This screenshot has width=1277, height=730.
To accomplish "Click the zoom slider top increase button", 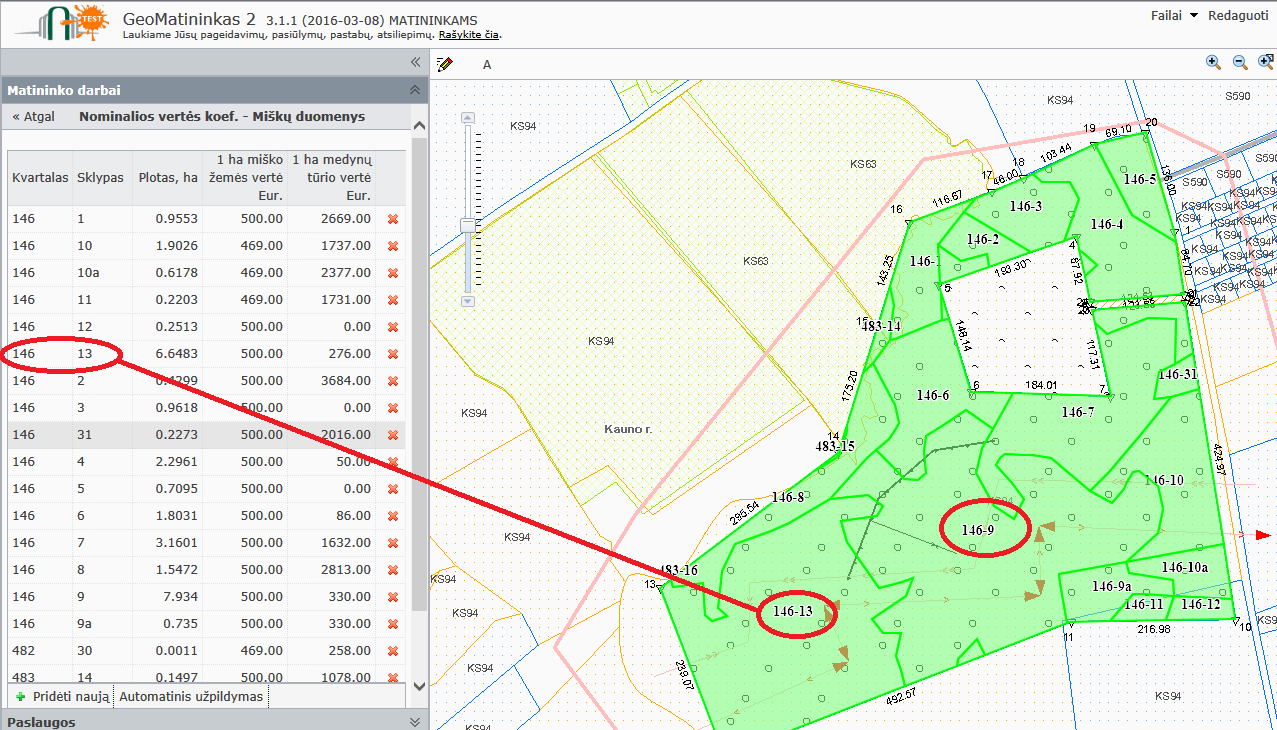I will point(467,118).
